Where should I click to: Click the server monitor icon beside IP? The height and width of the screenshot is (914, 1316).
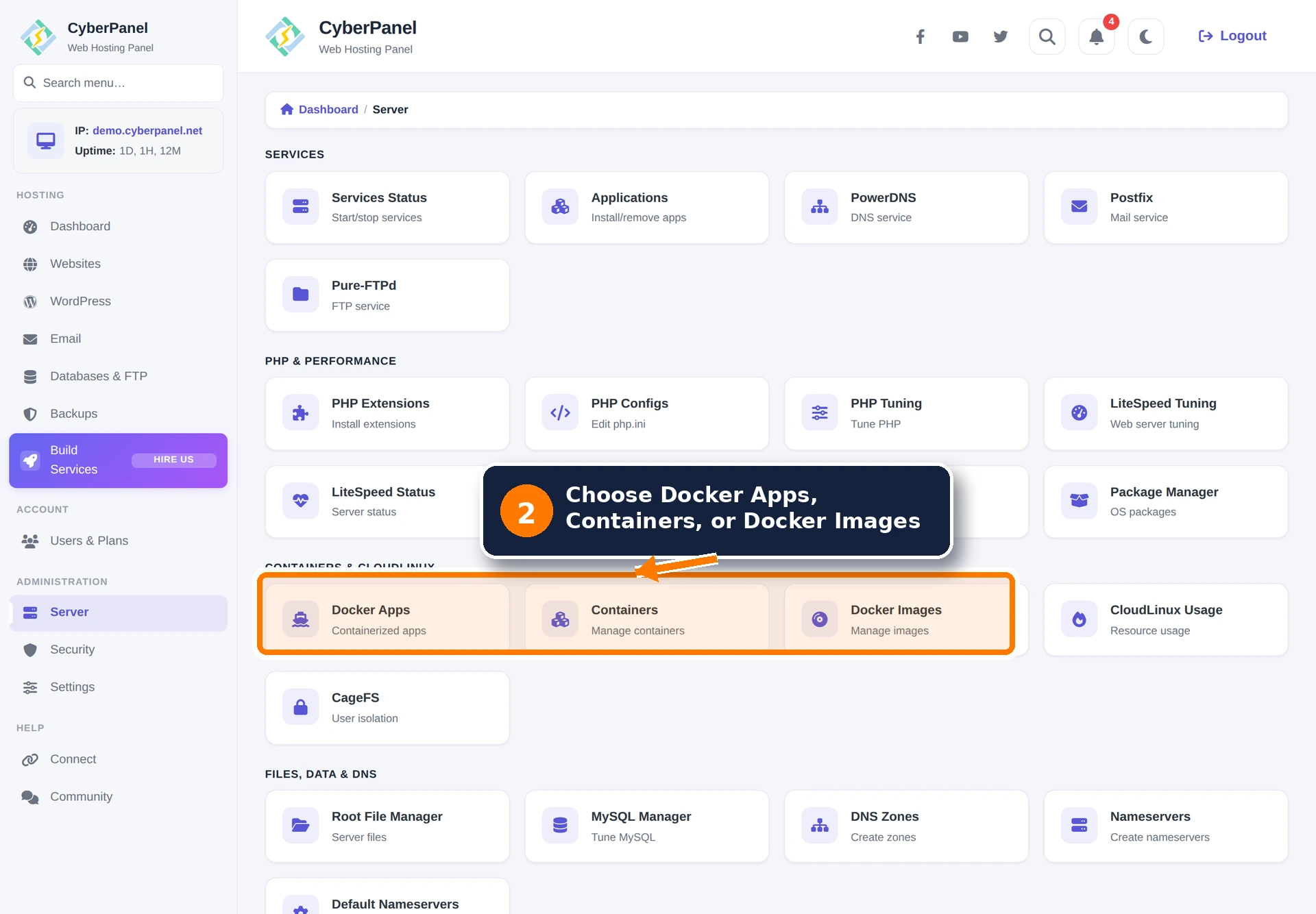pos(45,140)
